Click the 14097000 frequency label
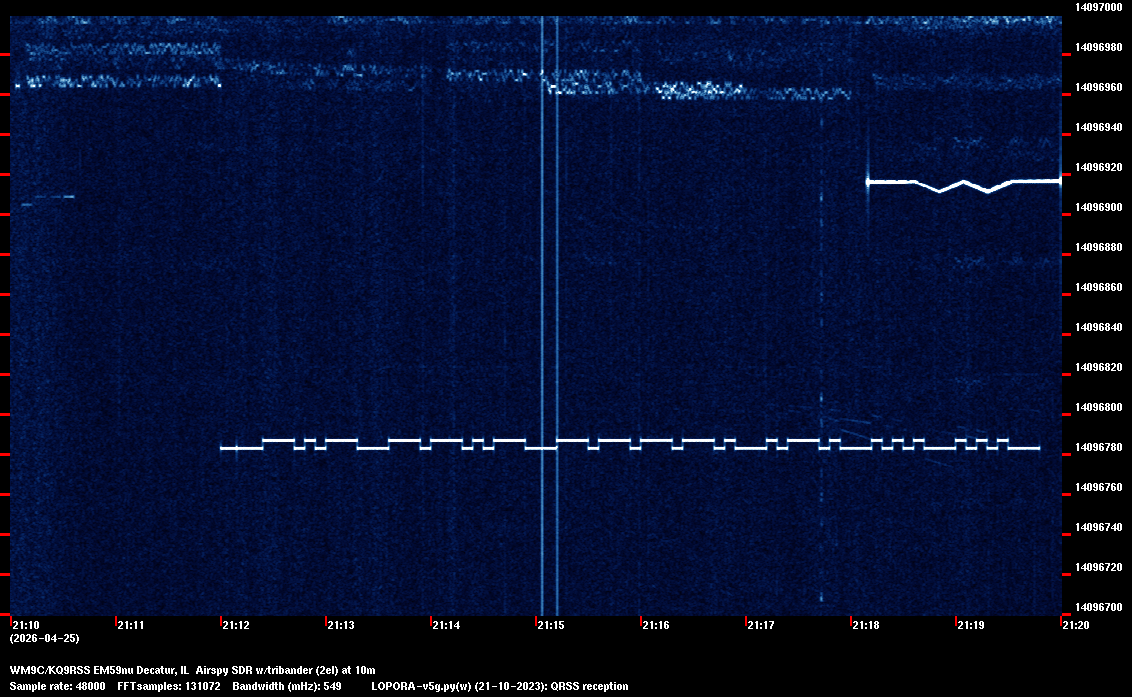Viewport: 1132px width, 697px height. click(1097, 7)
